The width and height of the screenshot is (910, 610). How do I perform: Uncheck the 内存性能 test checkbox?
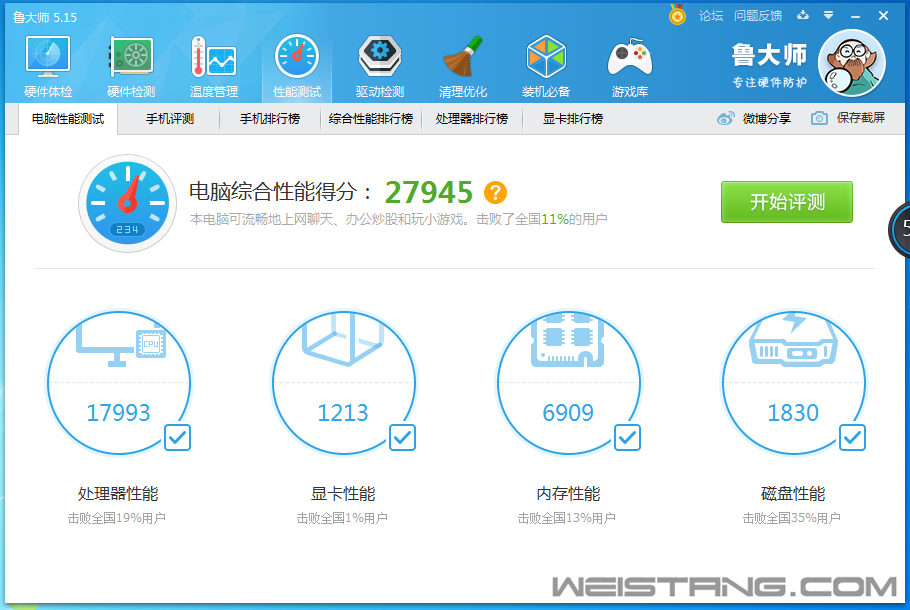[x=627, y=438]
